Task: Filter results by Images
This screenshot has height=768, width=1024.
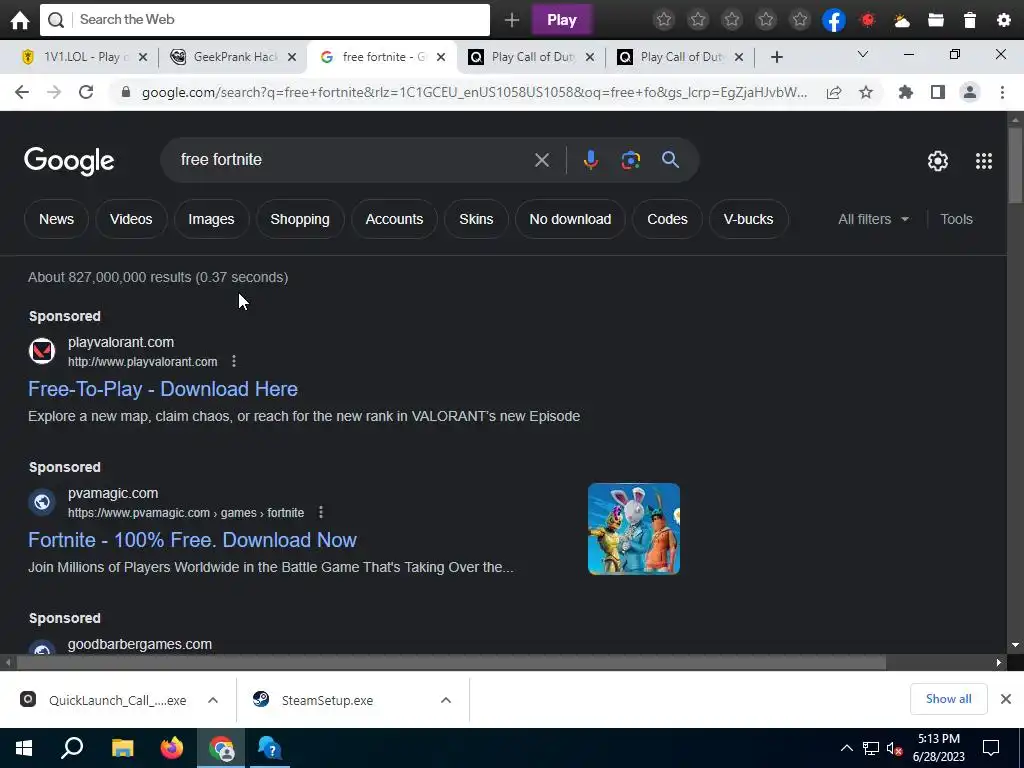Action: tap(211, 219)
